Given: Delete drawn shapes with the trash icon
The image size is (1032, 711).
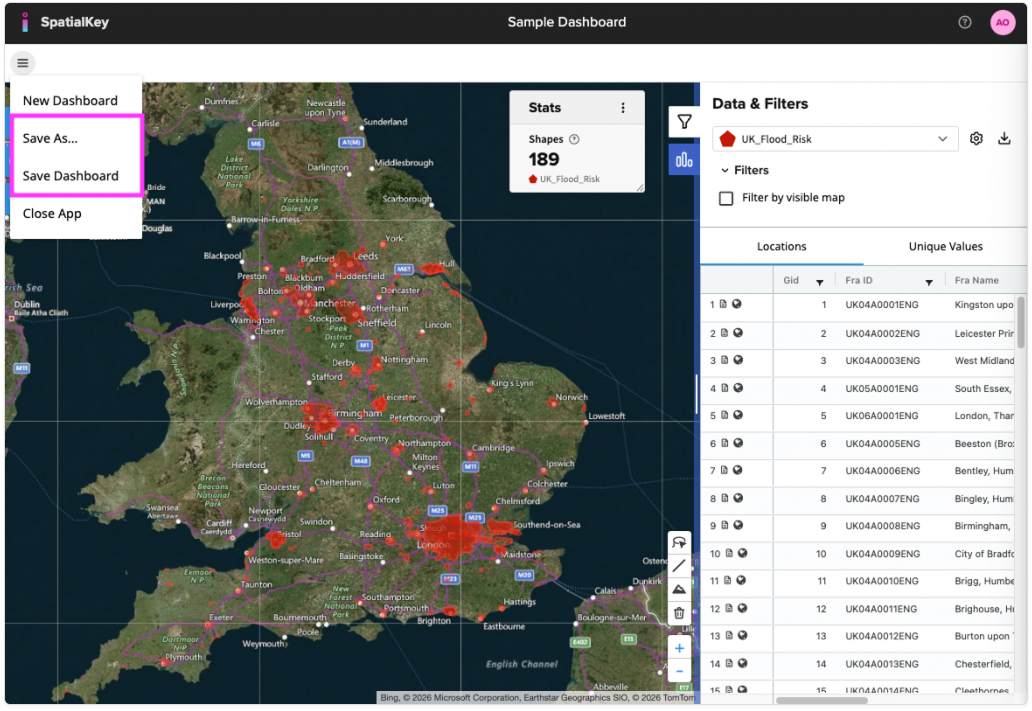Looking at the screenshot, I should [x=679, y=612].
